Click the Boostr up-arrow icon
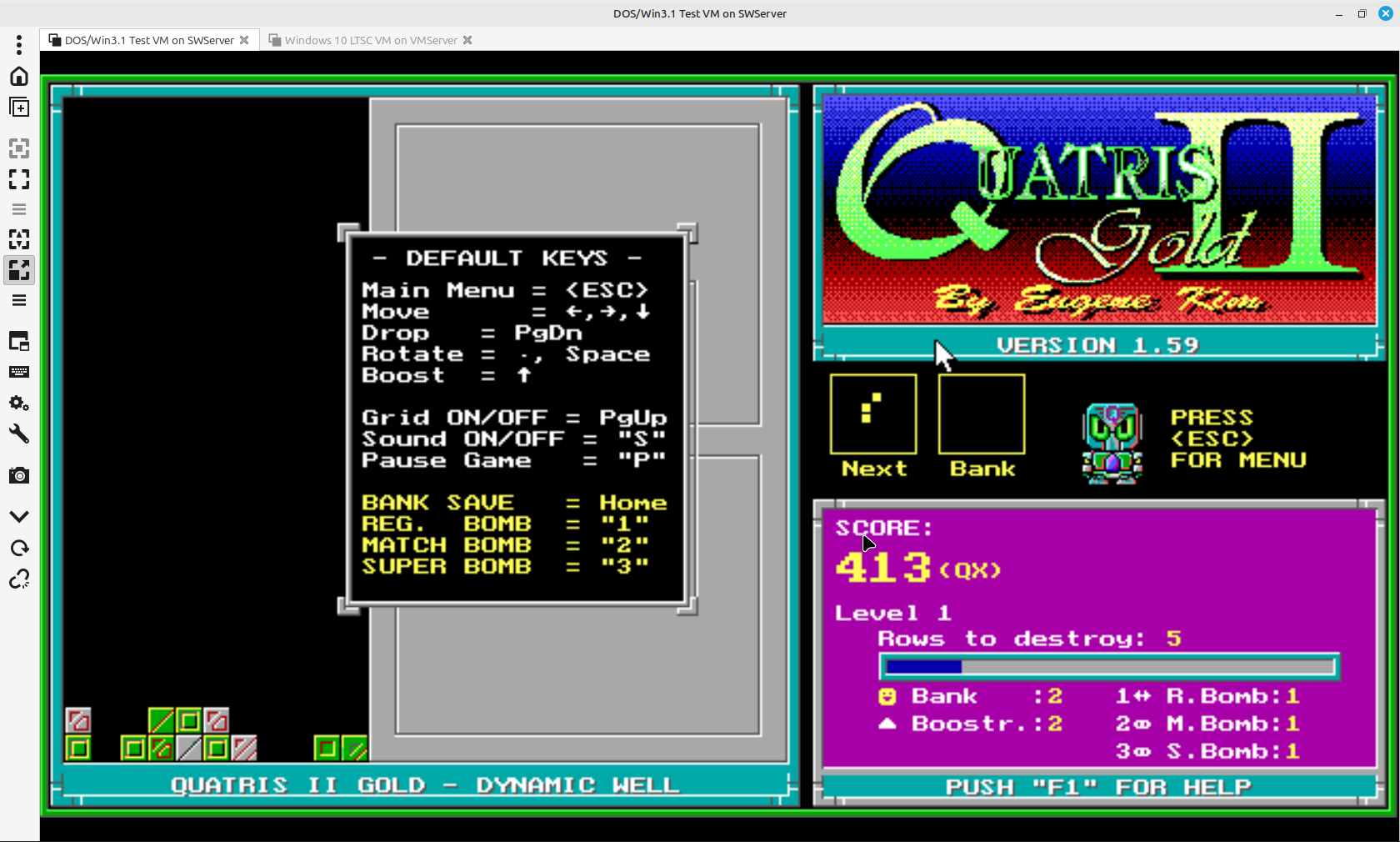The width and height of the screenshot is (1400, 842). tap(887, 724)
